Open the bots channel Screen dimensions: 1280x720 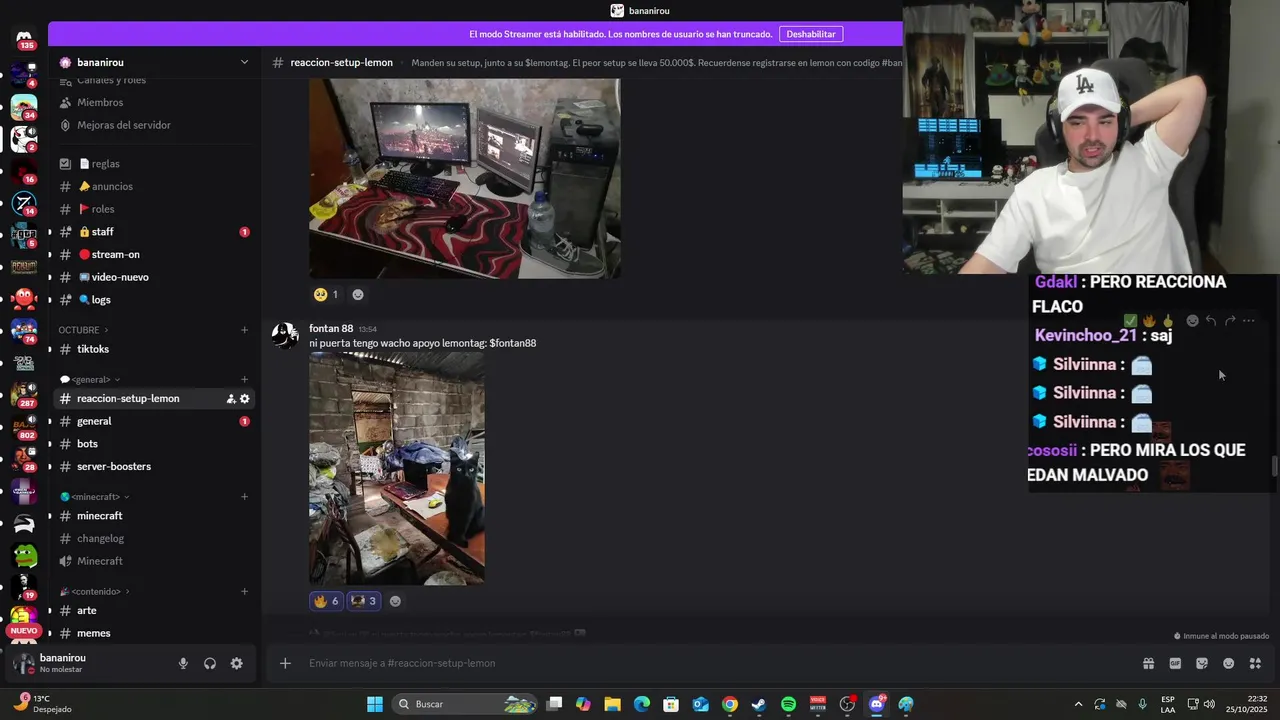153,444
